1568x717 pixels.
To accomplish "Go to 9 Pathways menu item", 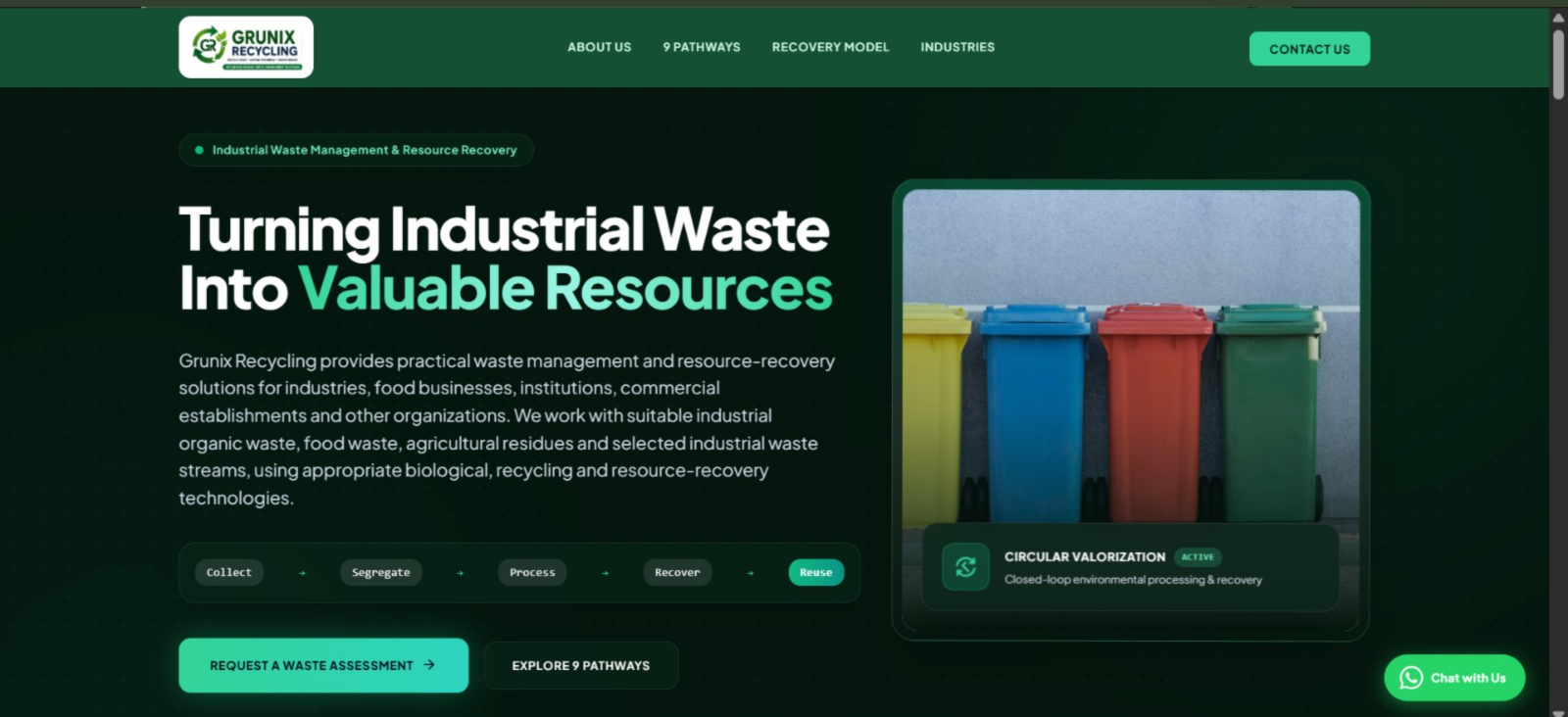I will [702, 47].
